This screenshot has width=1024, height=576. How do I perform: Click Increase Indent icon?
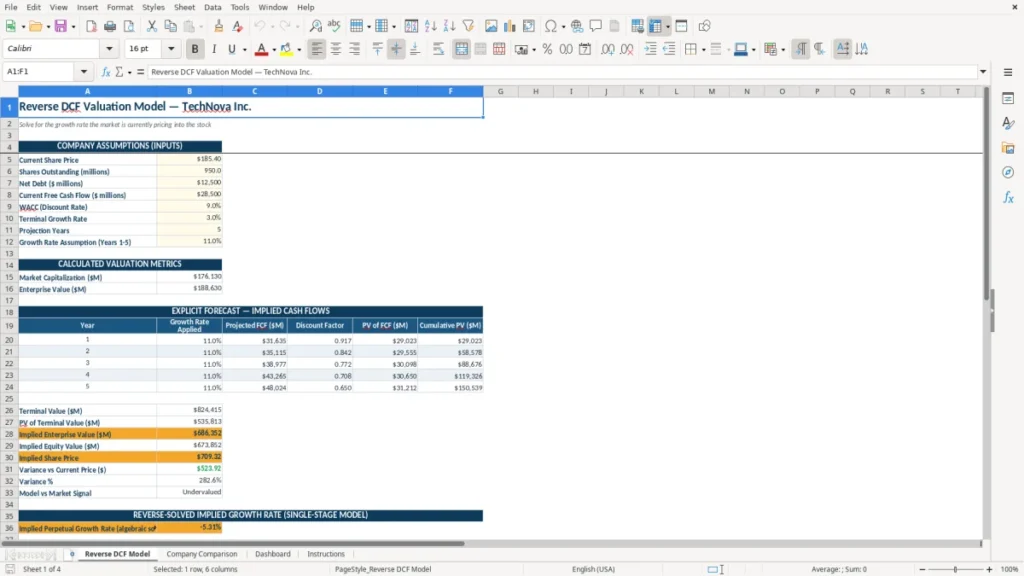(650, 49)
